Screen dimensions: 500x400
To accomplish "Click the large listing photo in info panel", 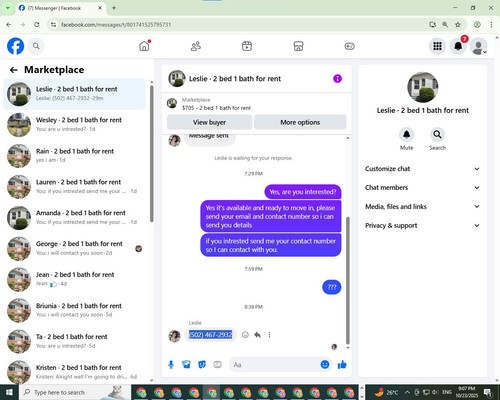I will click(x=423, y=87).
